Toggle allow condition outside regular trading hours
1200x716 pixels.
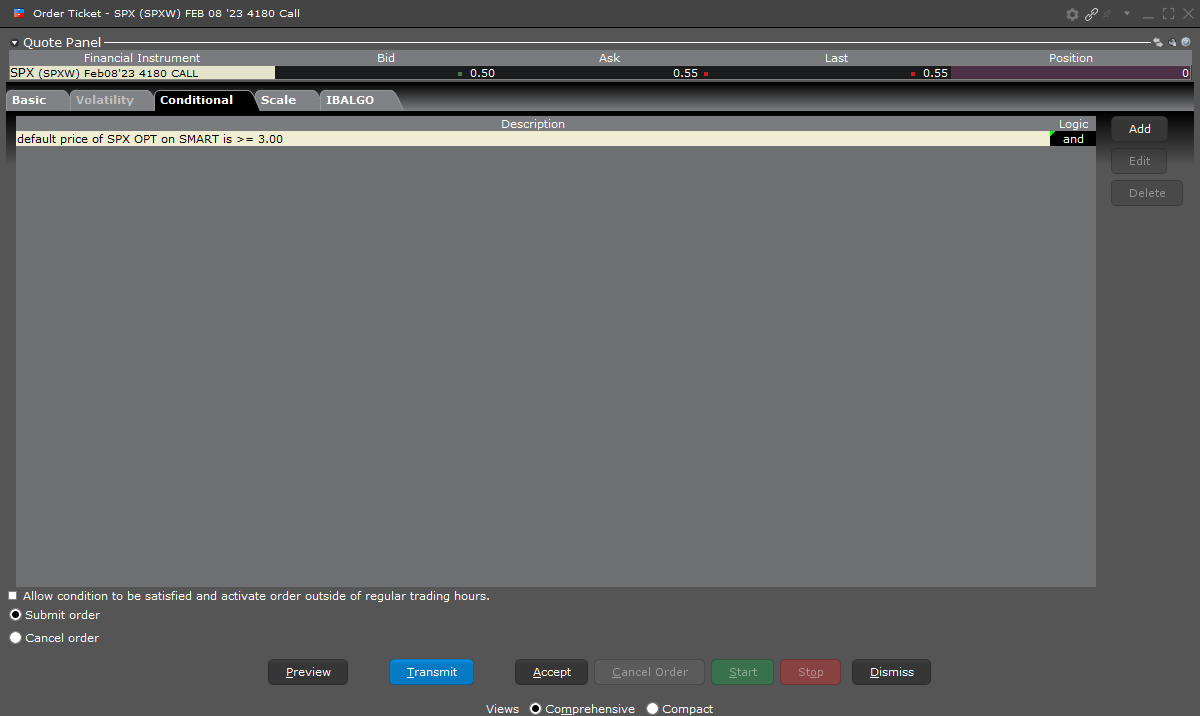click(x=14, y=596)
